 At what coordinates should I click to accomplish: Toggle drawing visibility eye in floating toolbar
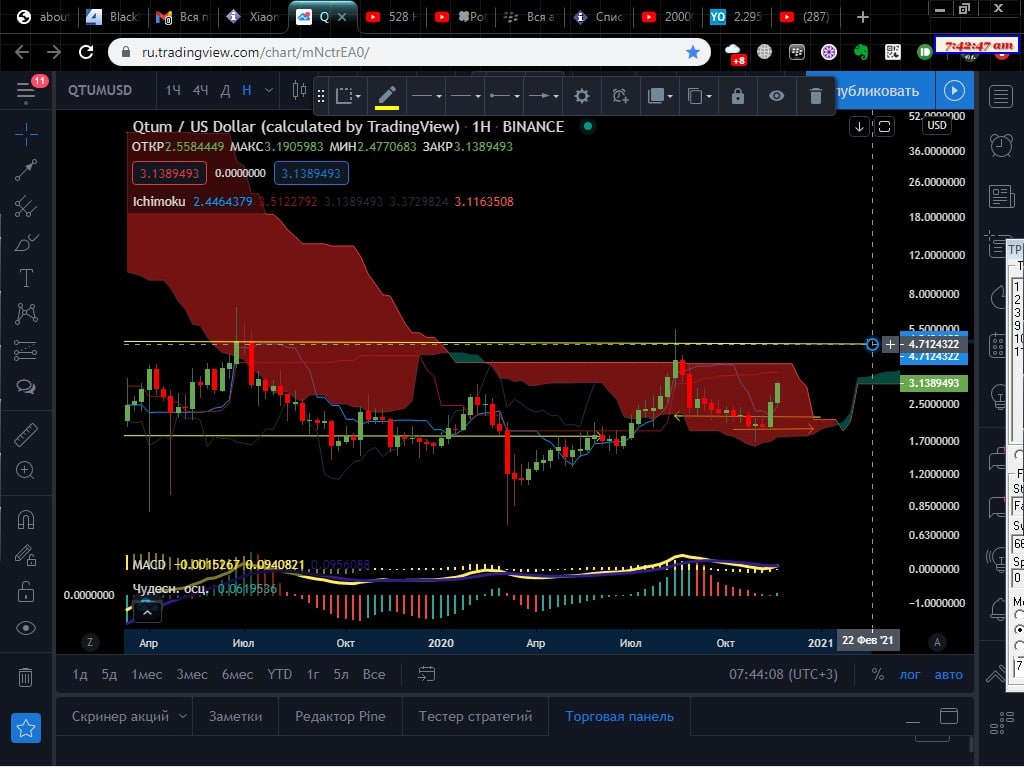776,96
